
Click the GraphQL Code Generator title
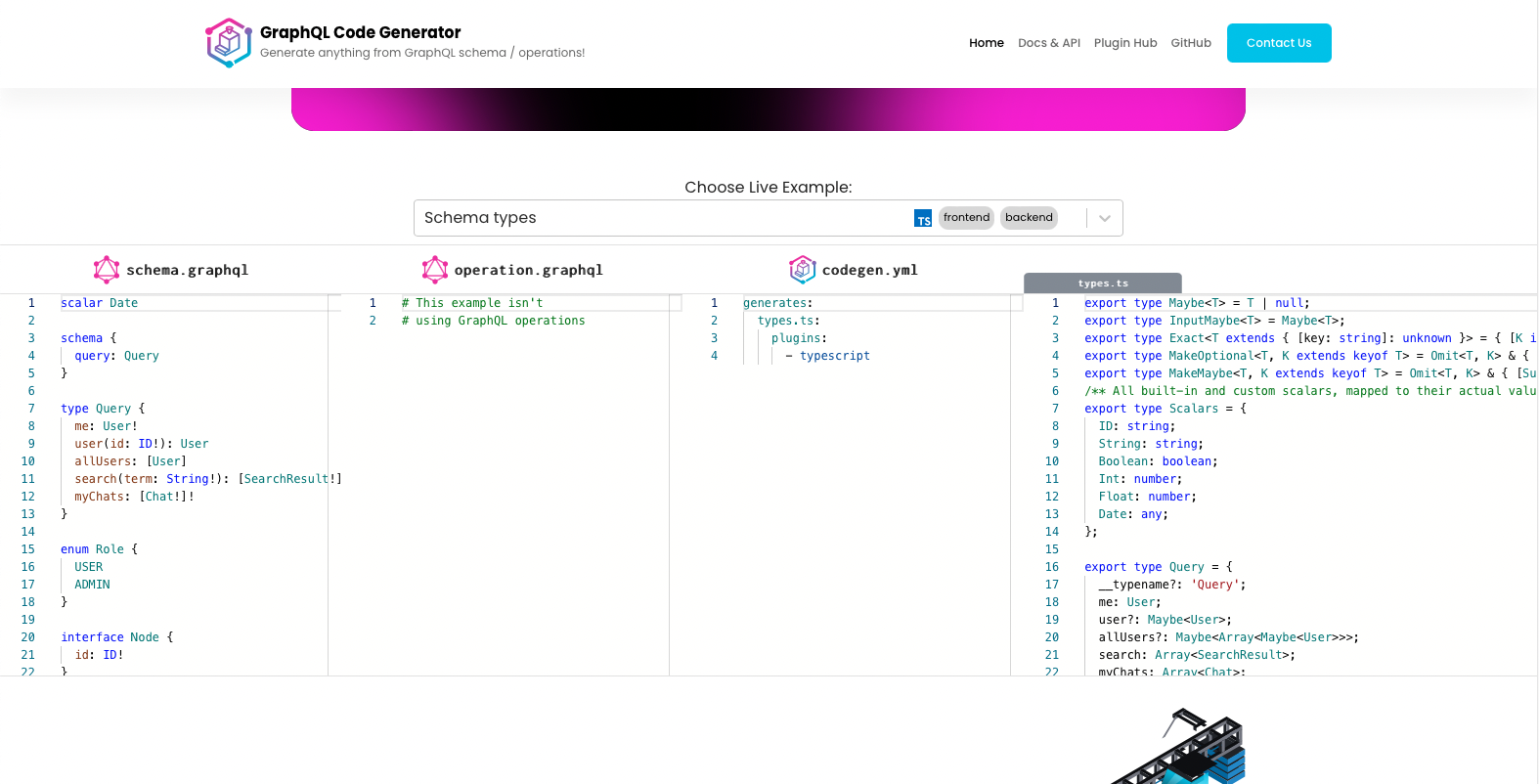click(360, 32)
